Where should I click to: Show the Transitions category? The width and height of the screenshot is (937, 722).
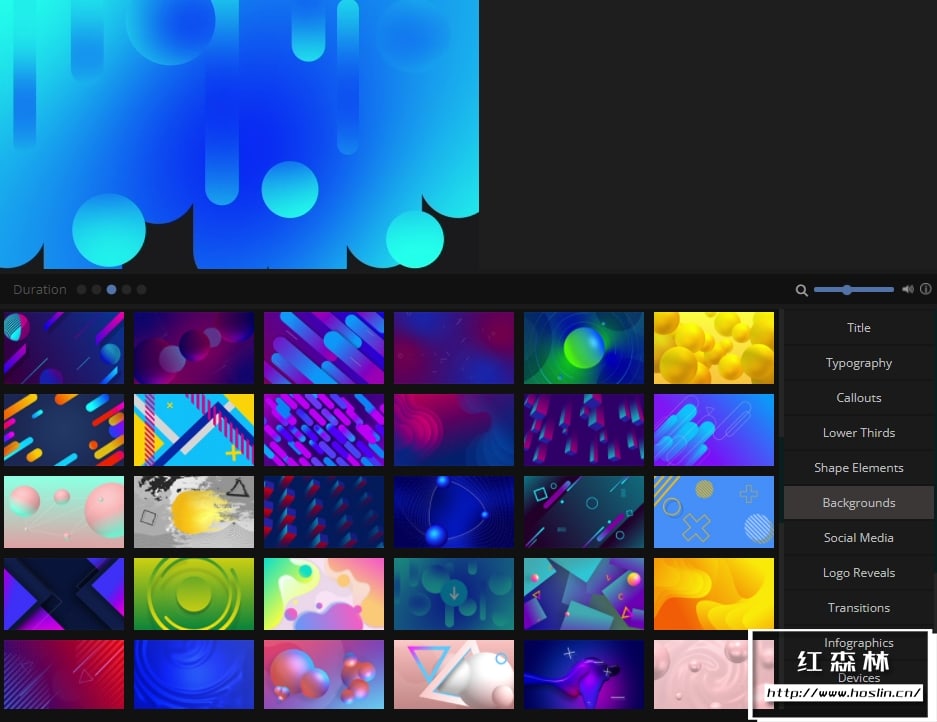(858, 607)
